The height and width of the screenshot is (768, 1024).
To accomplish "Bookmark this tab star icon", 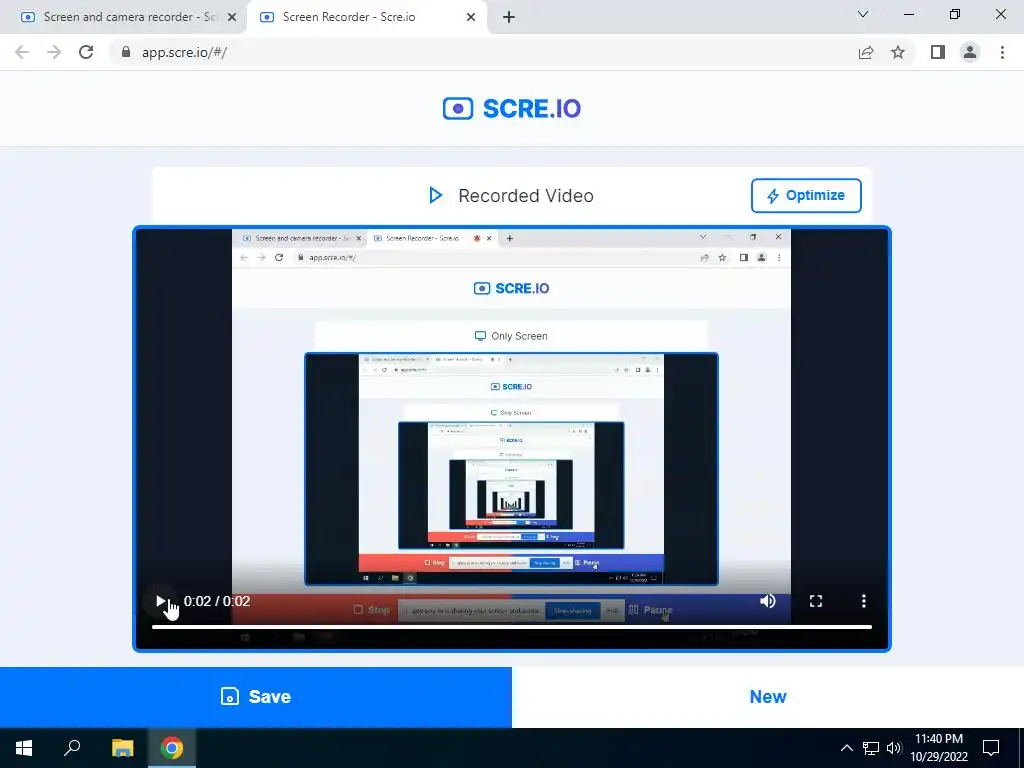I will [x=898, y=52].
